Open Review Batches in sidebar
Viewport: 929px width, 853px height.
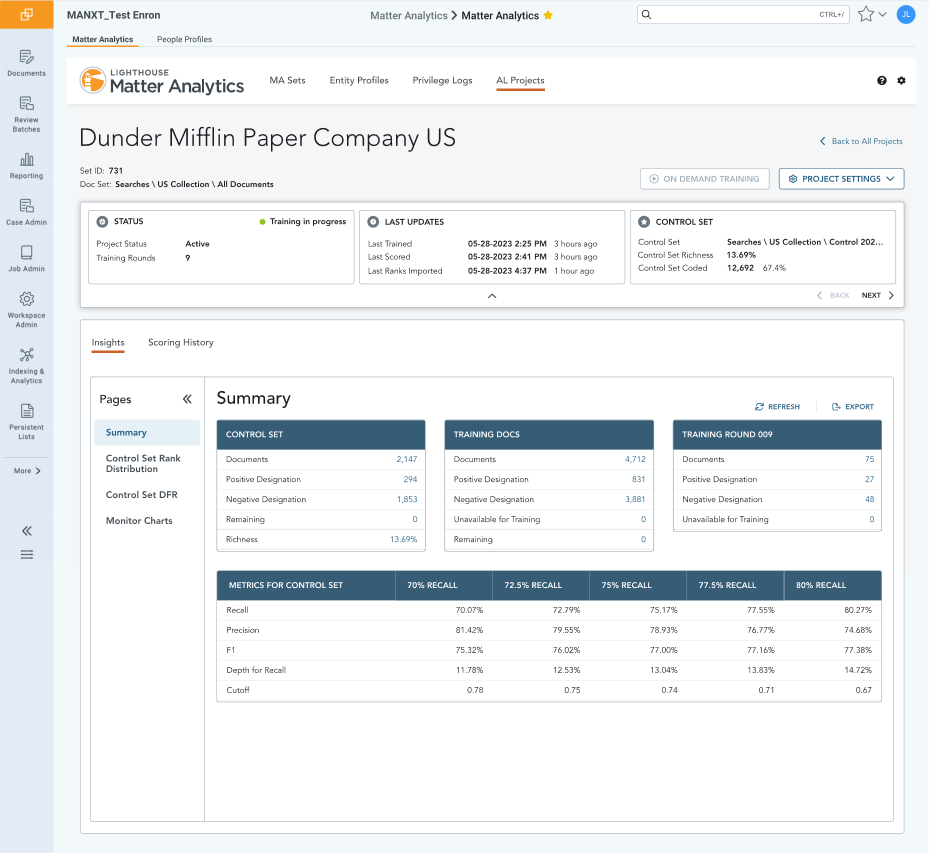[27, 114]
